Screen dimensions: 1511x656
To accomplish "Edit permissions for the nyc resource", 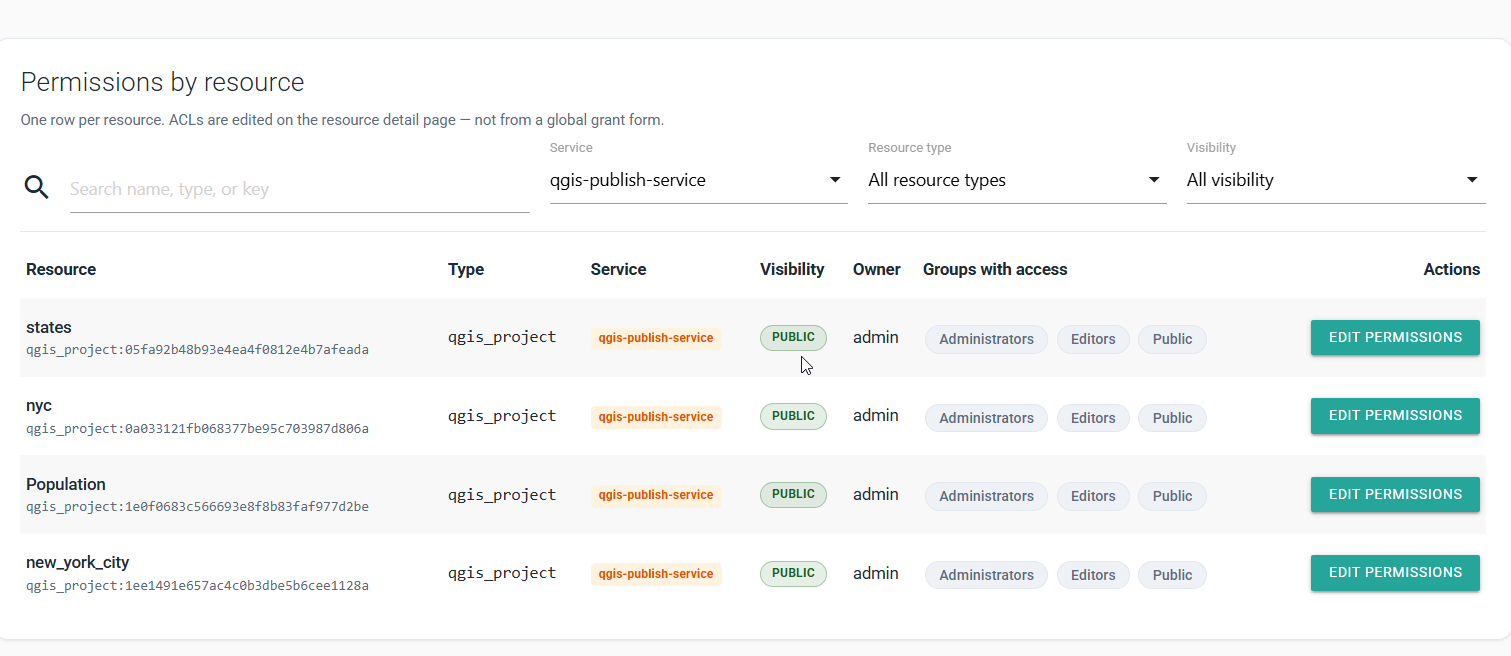I will [x=1395, y=415].
